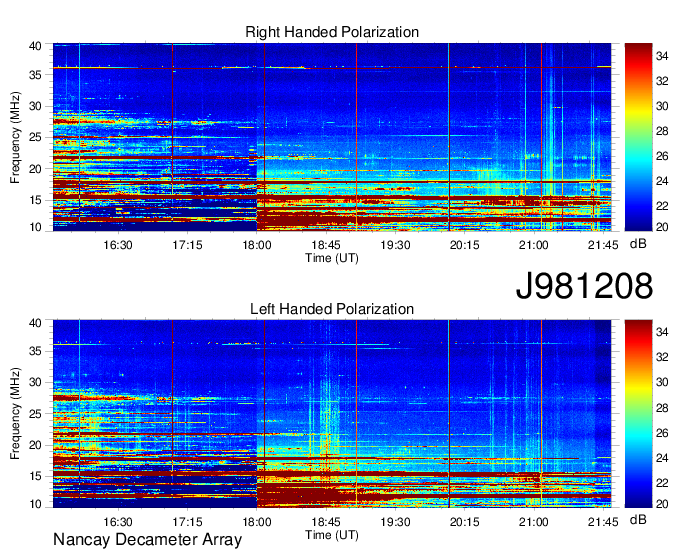Viewport: 680px width, 552px height.
Task: Click the Nancay Decameter Array caption
Action: [147, 540]
